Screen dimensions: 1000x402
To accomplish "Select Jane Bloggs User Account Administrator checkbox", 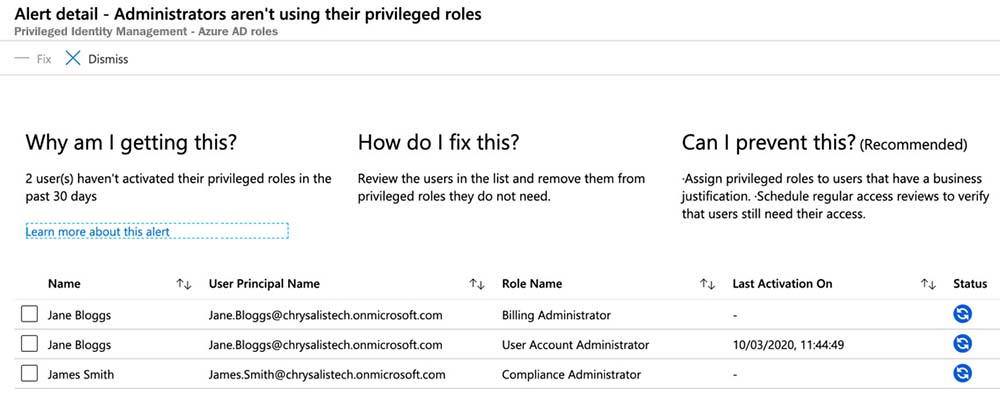I will (x=29, y=345).
